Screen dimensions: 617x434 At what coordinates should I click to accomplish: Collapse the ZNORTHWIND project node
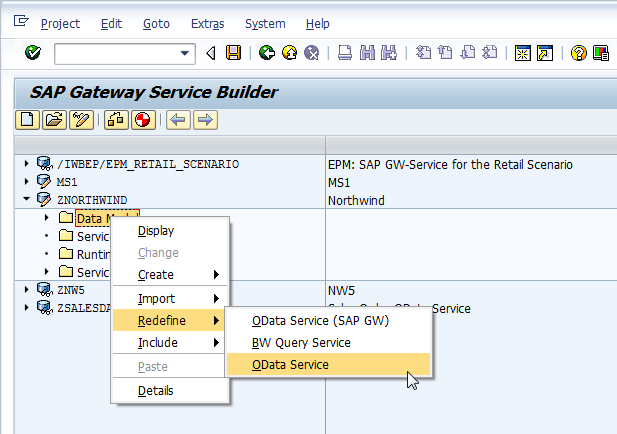tap(26, 199)
